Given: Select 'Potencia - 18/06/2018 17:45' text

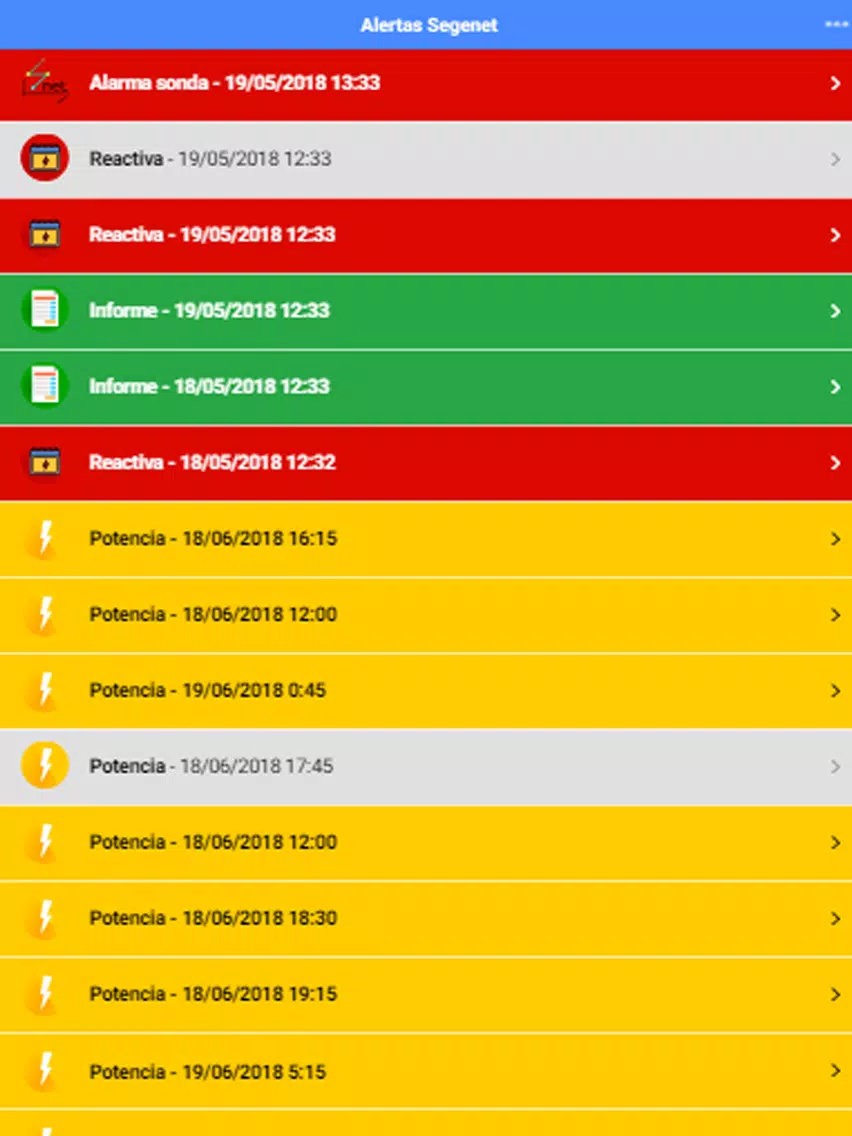Looking at the screenshot, I should pos(212,767).
